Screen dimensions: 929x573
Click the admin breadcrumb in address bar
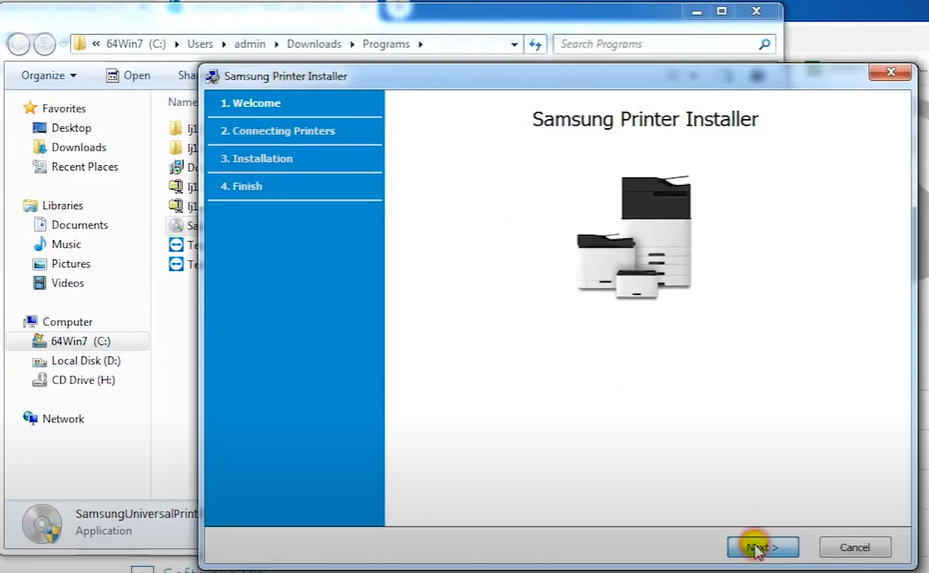pos(249,44)
